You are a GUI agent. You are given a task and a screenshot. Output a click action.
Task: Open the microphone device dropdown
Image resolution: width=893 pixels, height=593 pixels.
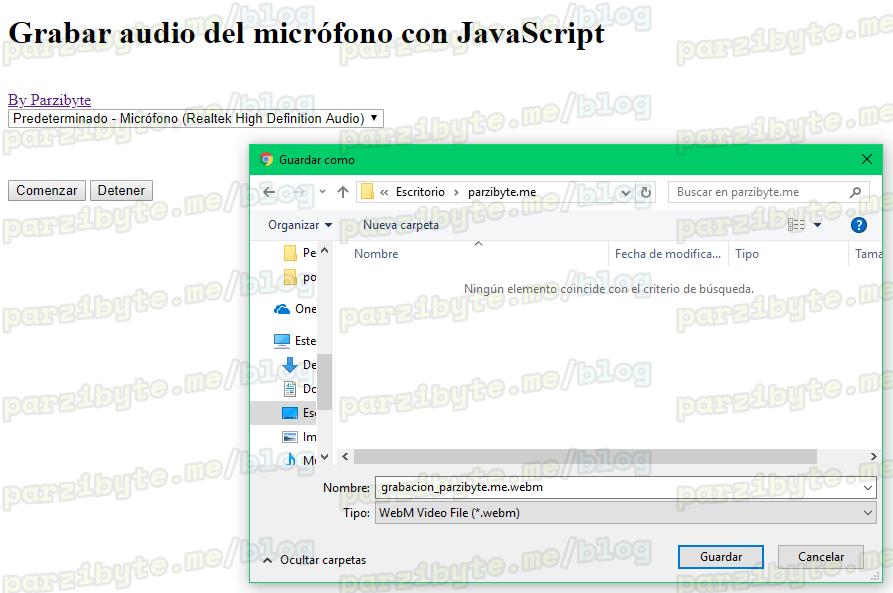coord(196,118)
